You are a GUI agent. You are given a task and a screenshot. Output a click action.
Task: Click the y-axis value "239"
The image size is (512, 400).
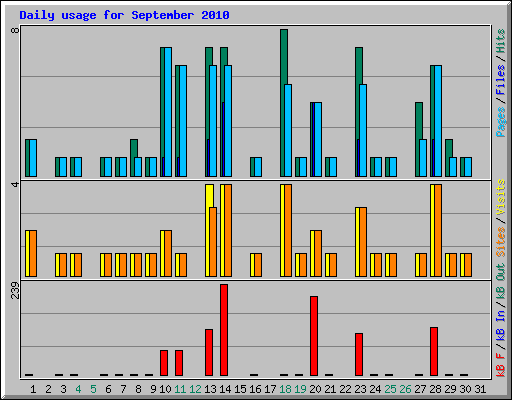pos(15,290)
